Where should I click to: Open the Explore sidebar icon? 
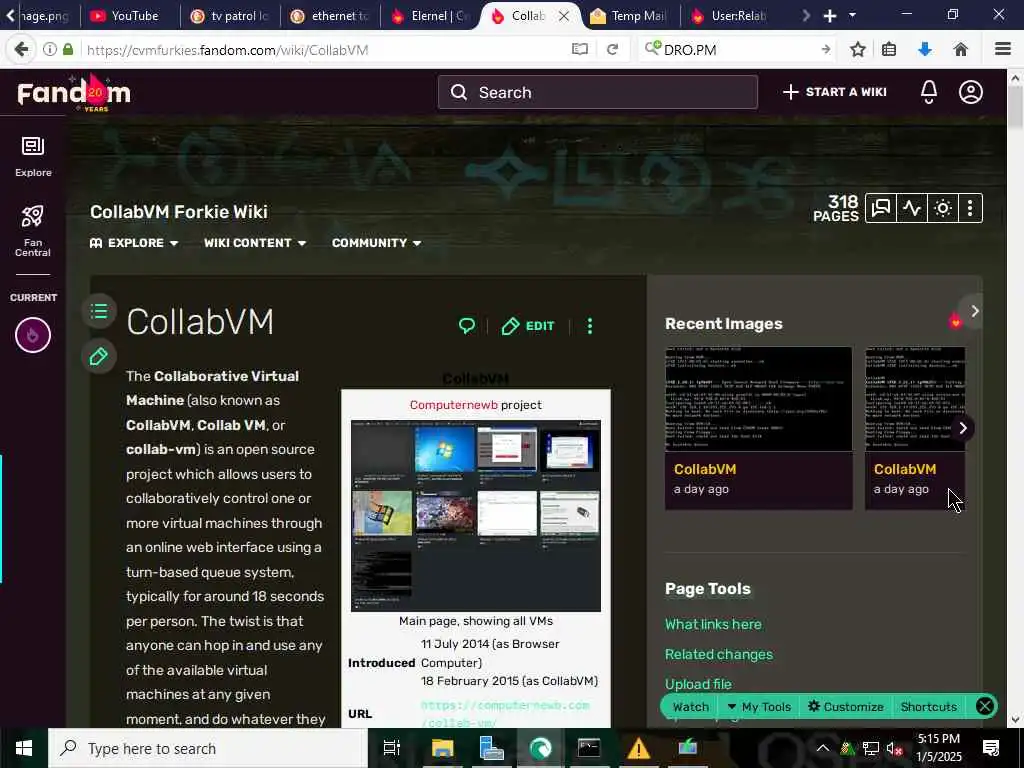33,156
